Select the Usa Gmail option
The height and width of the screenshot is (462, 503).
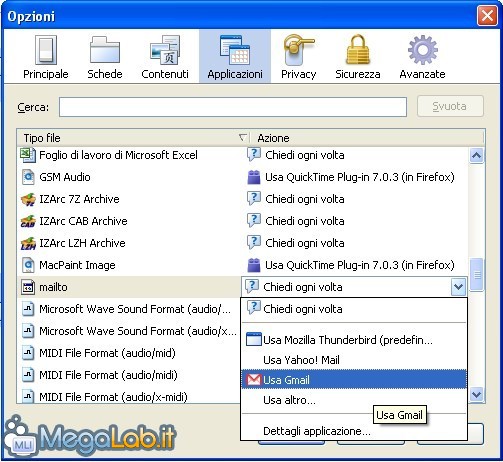pos(354,379)
